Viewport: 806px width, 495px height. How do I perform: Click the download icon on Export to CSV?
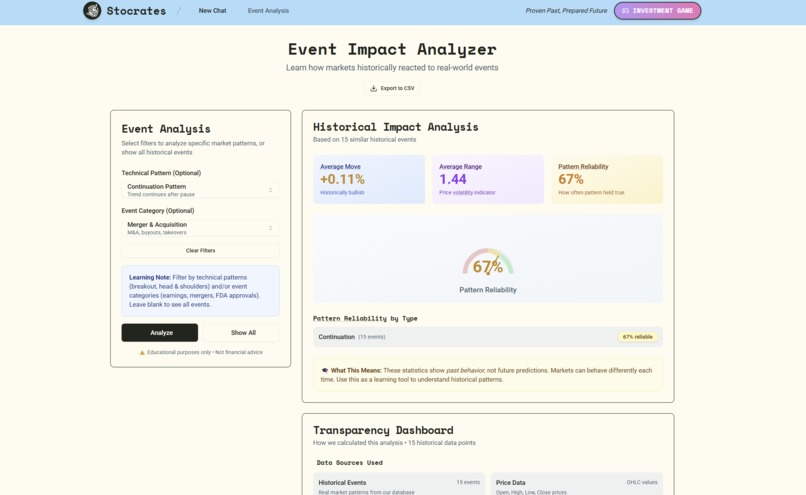tap(374, 88)
